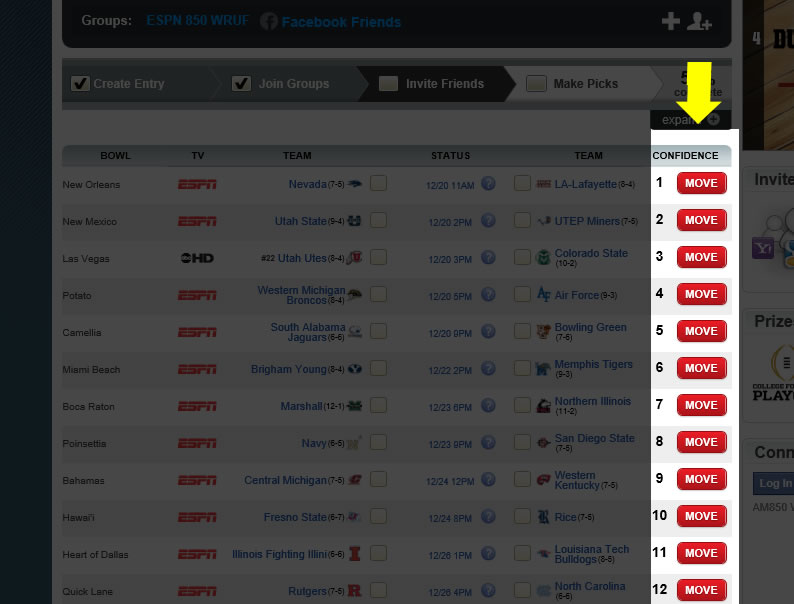Sort by STATUS column header
Screen dimensions: 794x604
451,155
